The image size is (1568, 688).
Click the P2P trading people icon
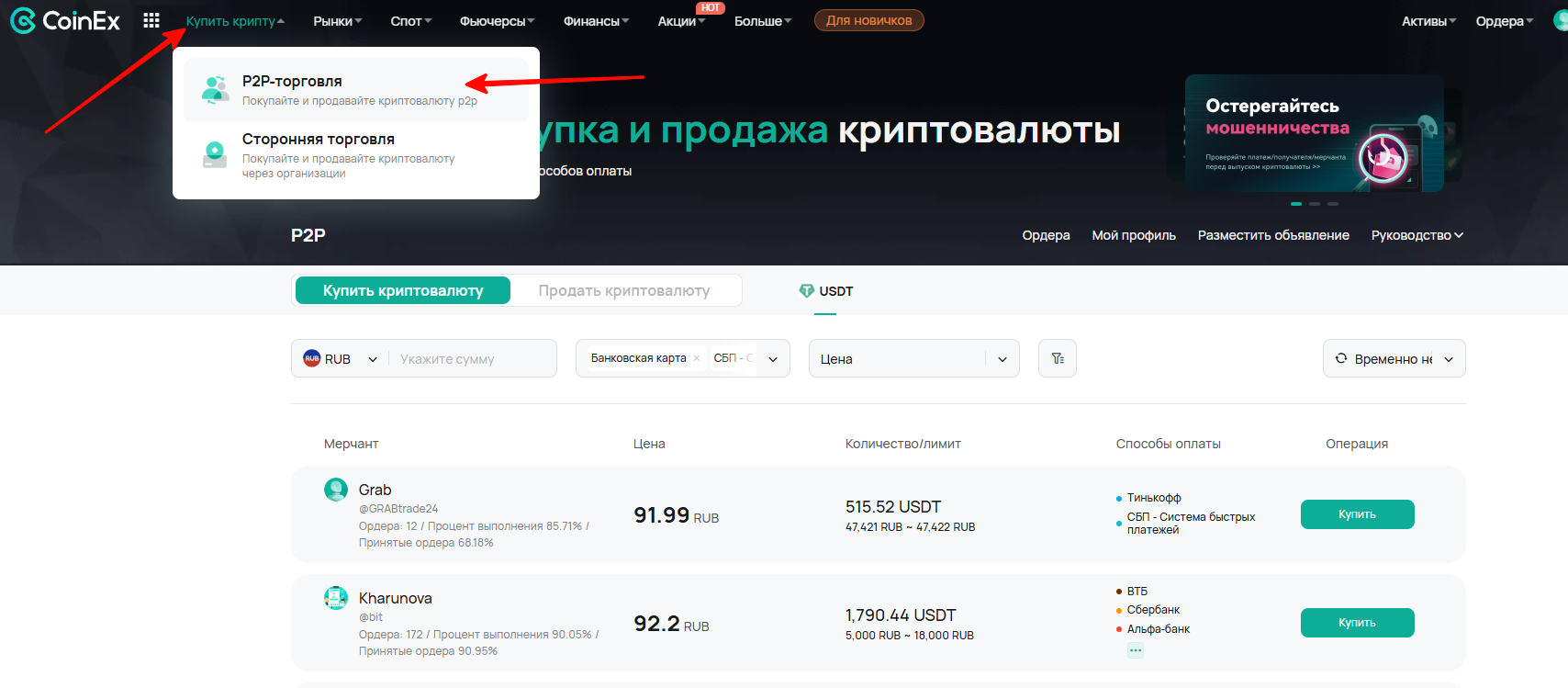[x=216, y=90]
